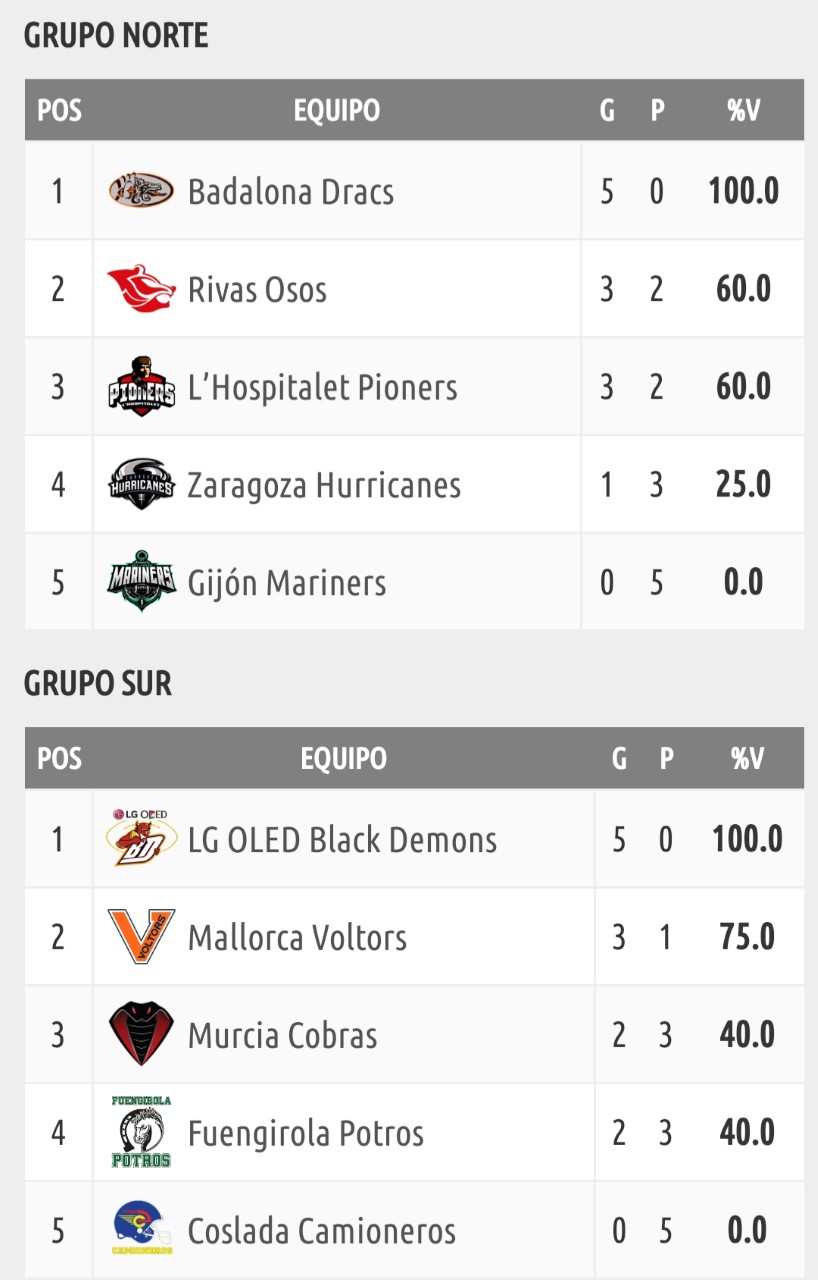Sort Grupo Sur by POS column header
Viewport: 818px width, 1280px height.
click(59, 758)
